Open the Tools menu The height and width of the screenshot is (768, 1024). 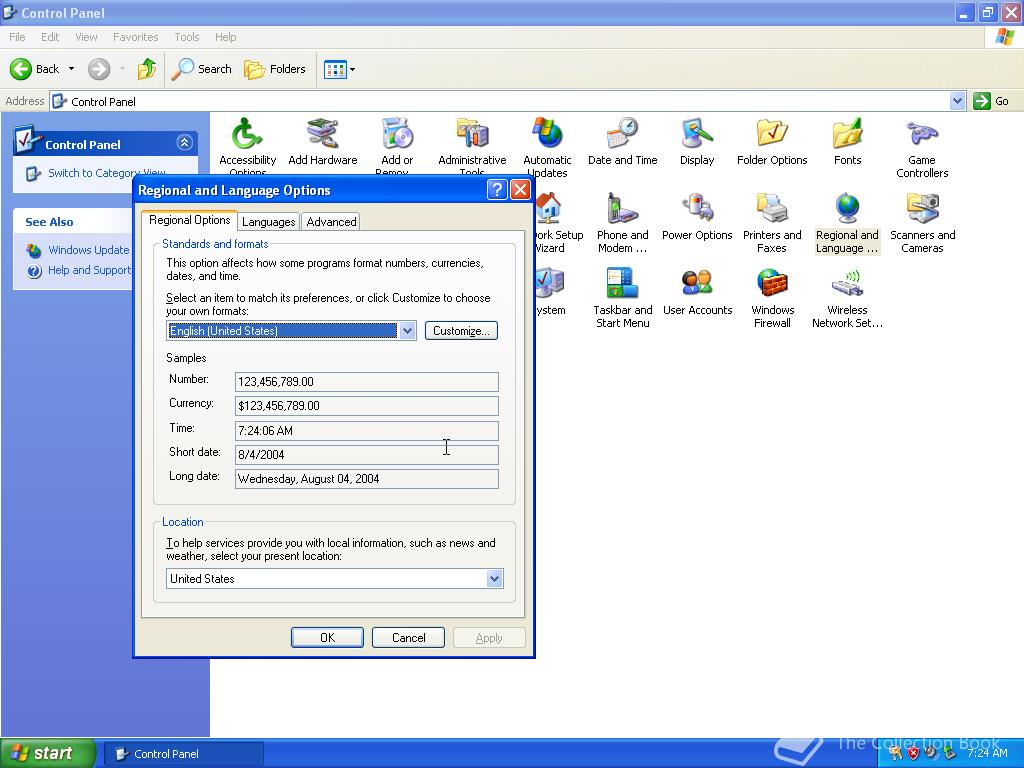point(186,37)
